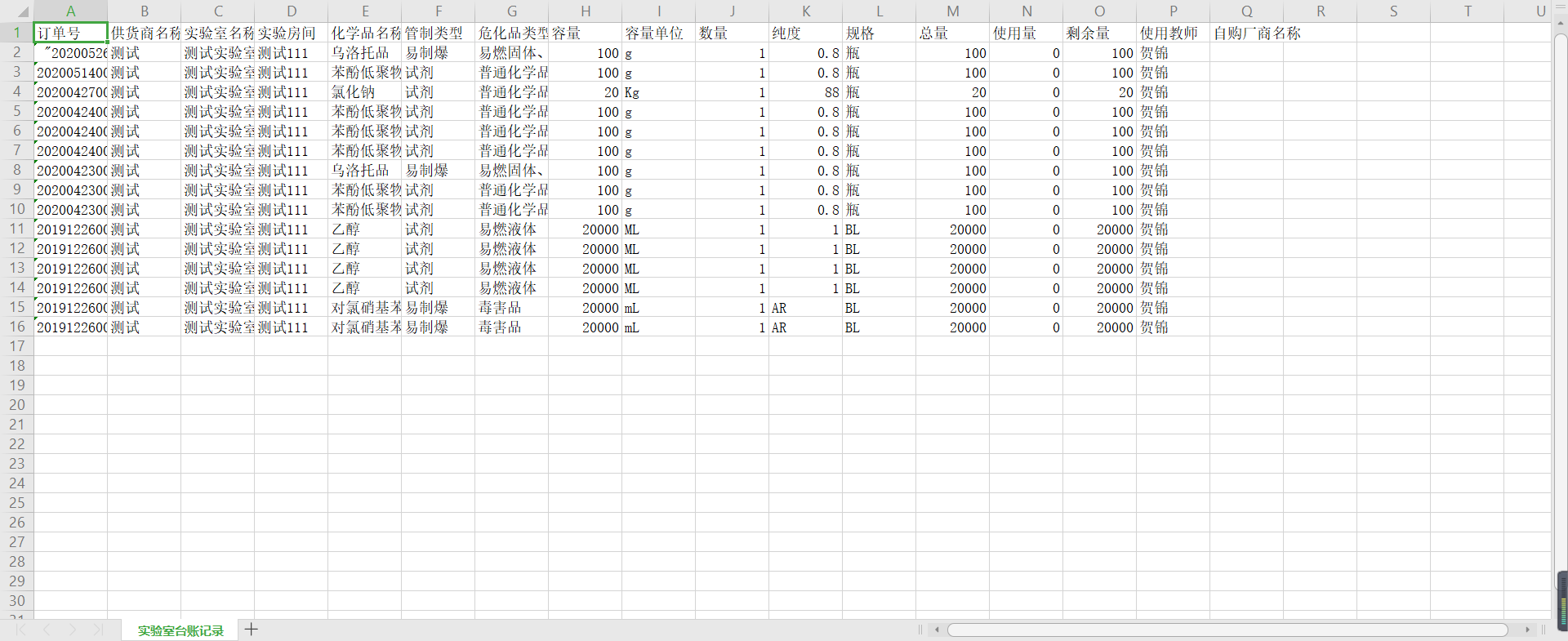Click cell containing 氯化钠
This screenshot has height=641, width=1568.
point(365,92)
